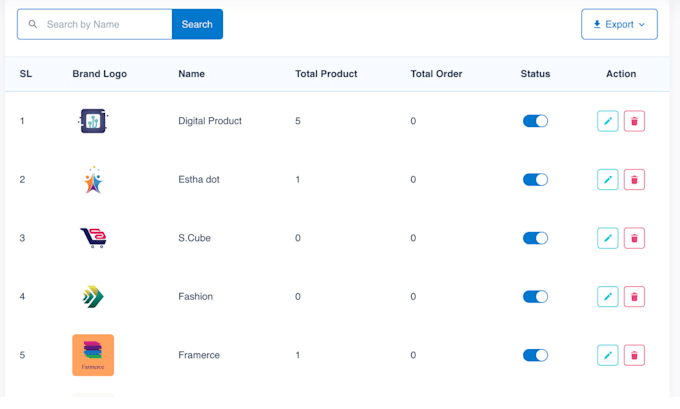Click total order value for Digital Product
Image resolution: width=680 pixels, height=409 pixels.
(x=413, y=121)
